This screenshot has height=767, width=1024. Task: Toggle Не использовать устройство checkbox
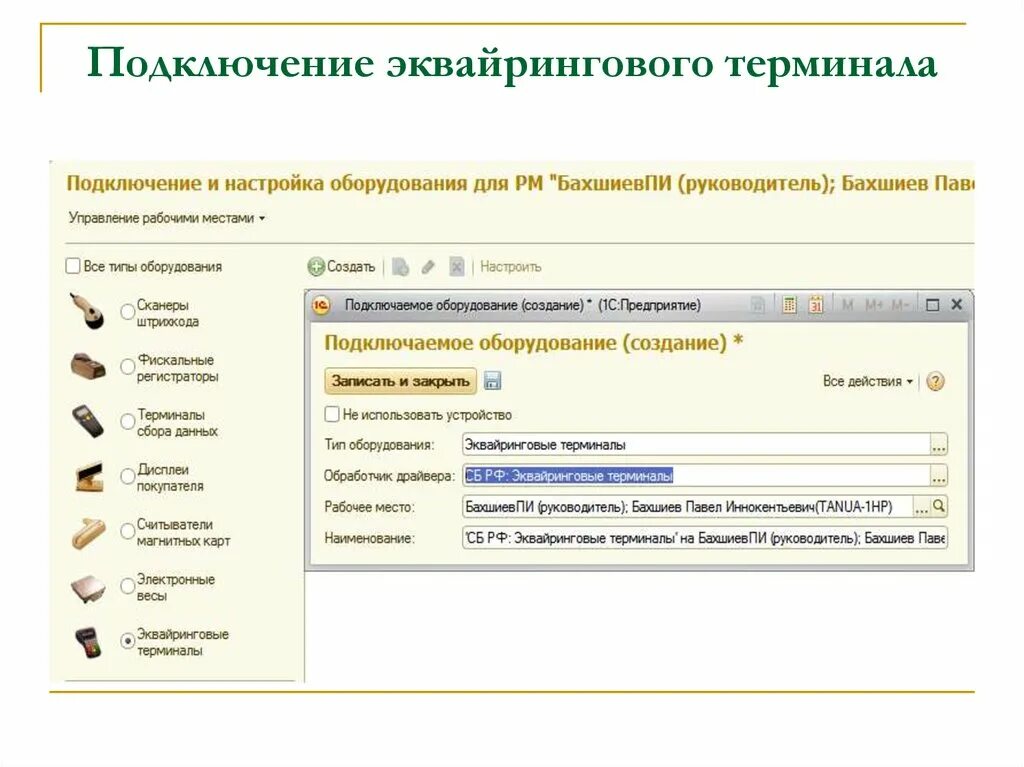point(332,414)
